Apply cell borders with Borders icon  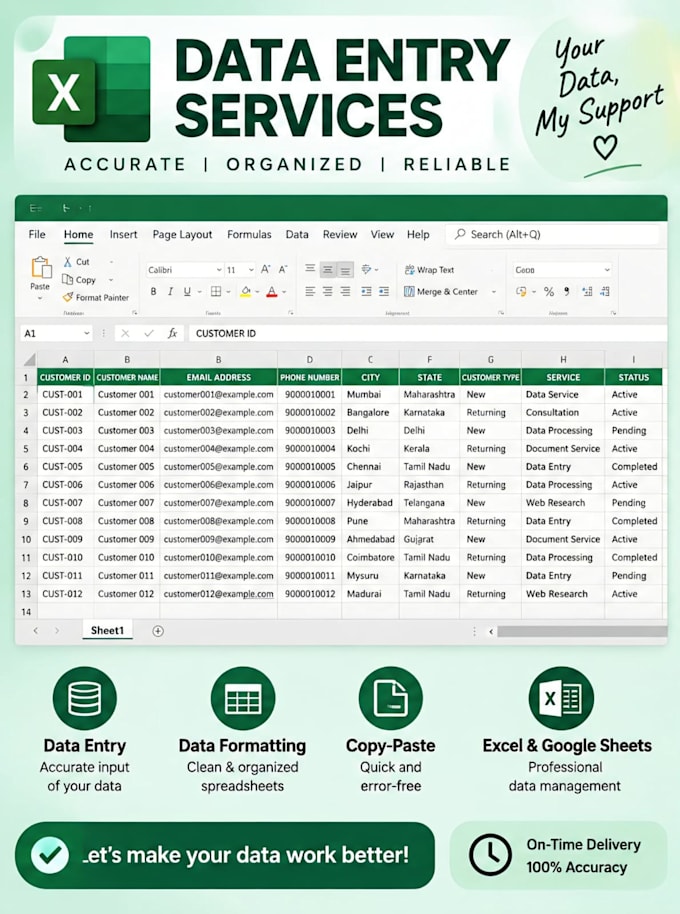pos(216,291)
